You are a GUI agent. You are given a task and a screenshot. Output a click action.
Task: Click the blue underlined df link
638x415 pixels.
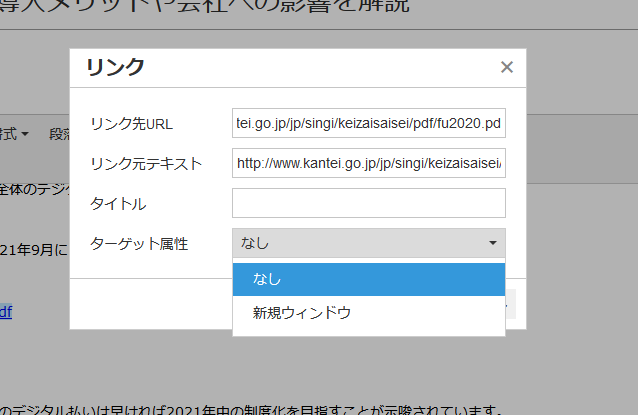(6, 311)
